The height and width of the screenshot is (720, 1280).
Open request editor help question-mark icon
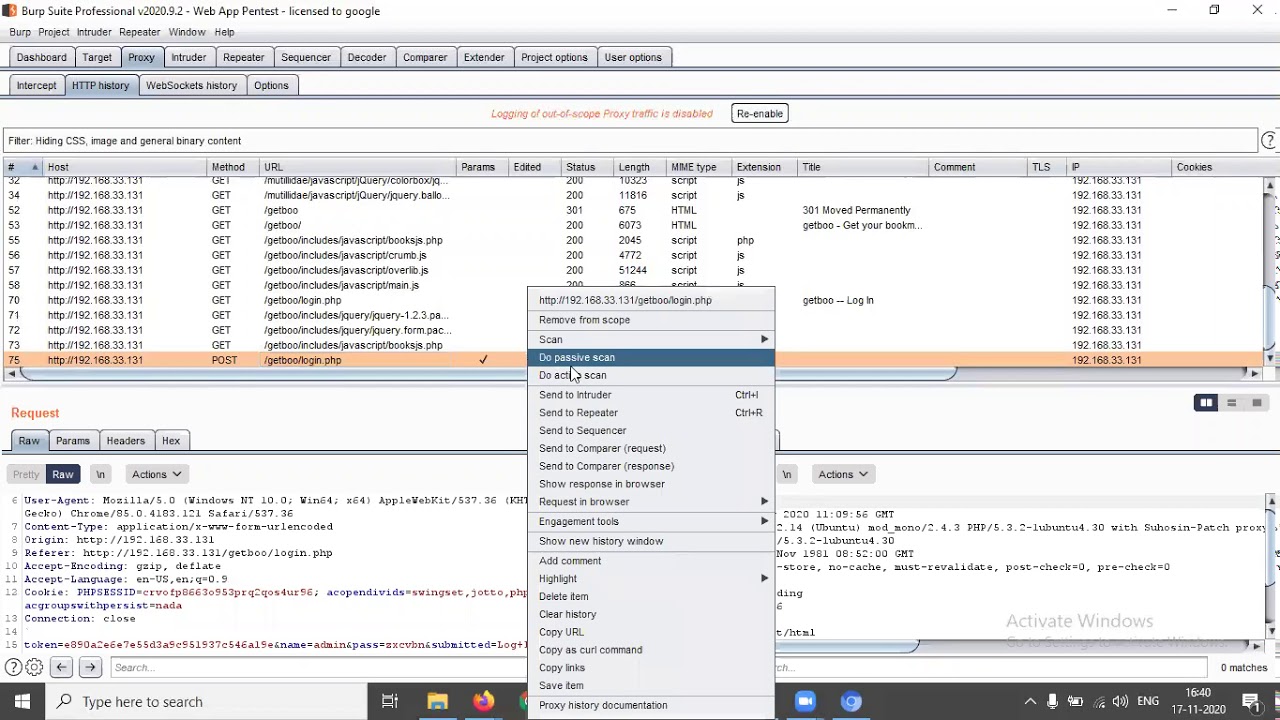(13, 667)
